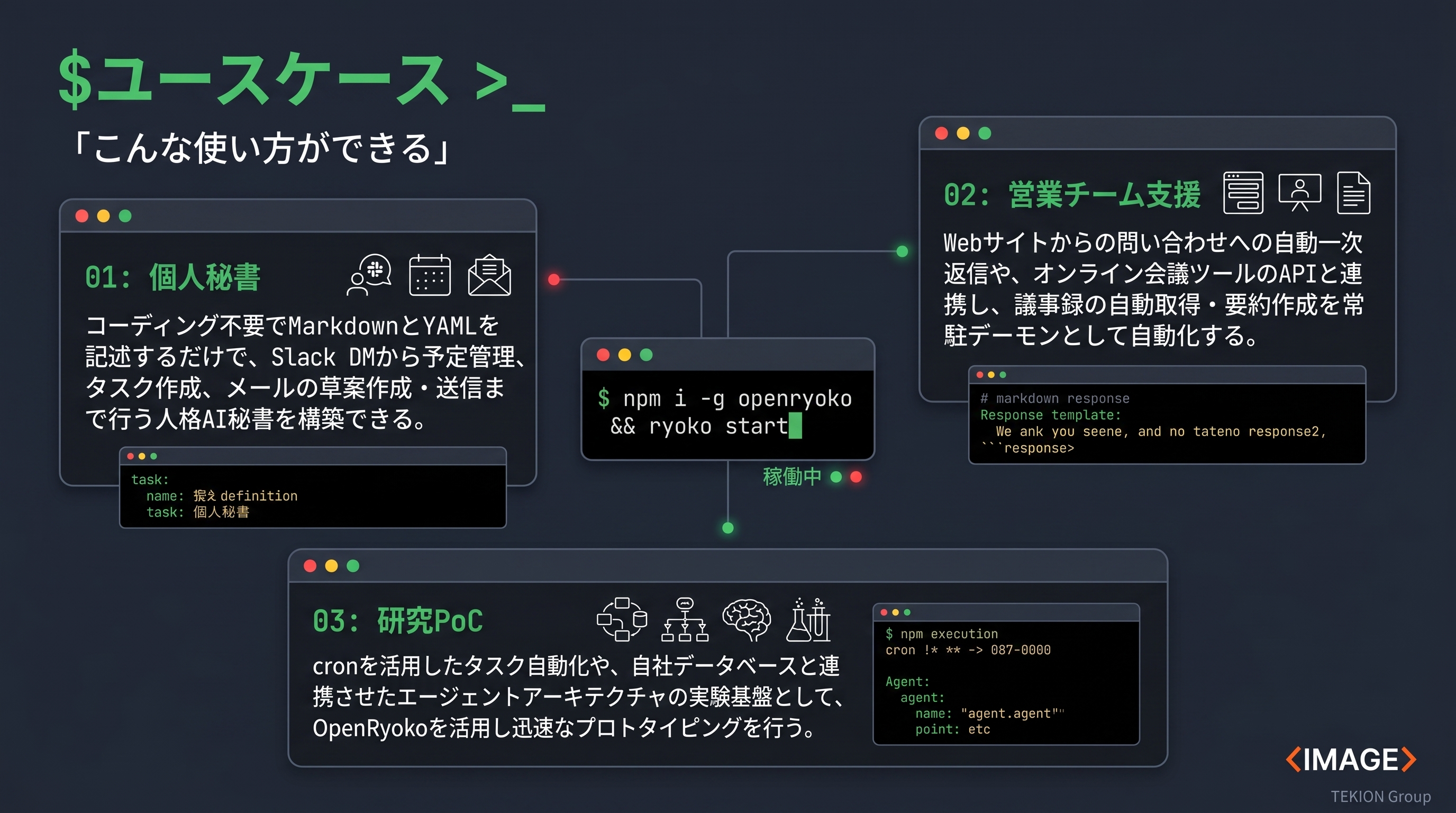1456x813 pixels.
Task: Click the '```response>' line
Action: [1027, 448]
